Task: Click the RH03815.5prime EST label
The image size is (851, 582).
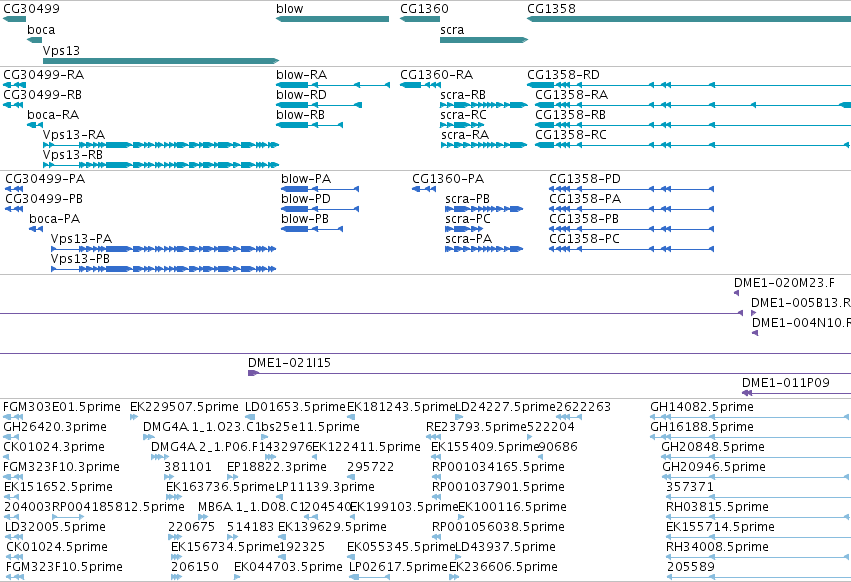Action: tap(717, 507)
